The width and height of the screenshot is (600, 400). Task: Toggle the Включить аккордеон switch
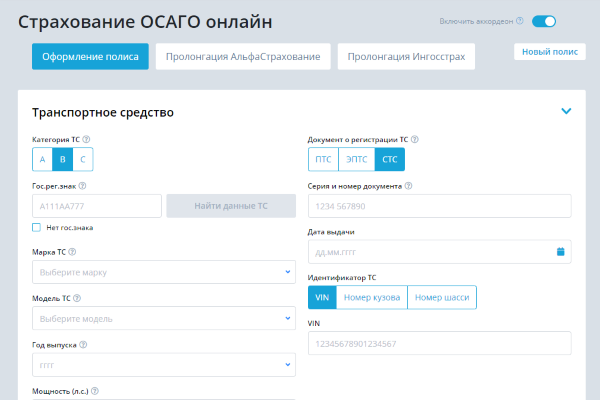click(544, 21)
